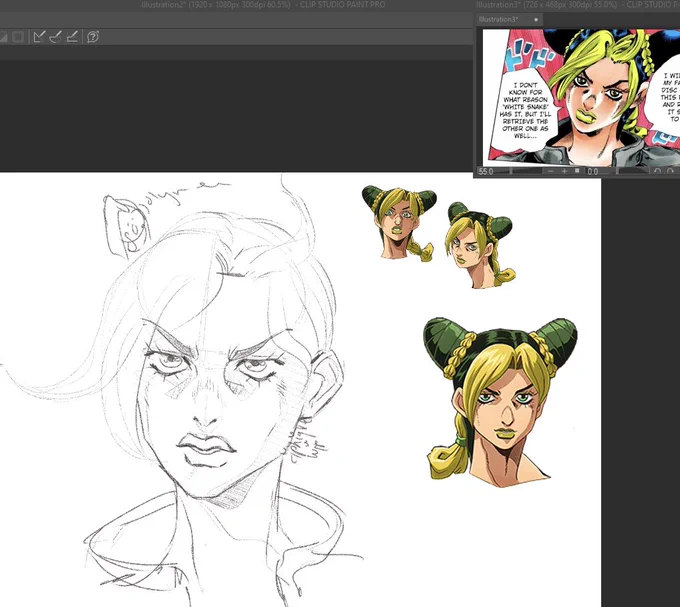The width and height of the screenshot is (680, 607).
Task: Zoom in with the plus button in Illustration3
Action: pyautogui.click(x=564, y=171)
